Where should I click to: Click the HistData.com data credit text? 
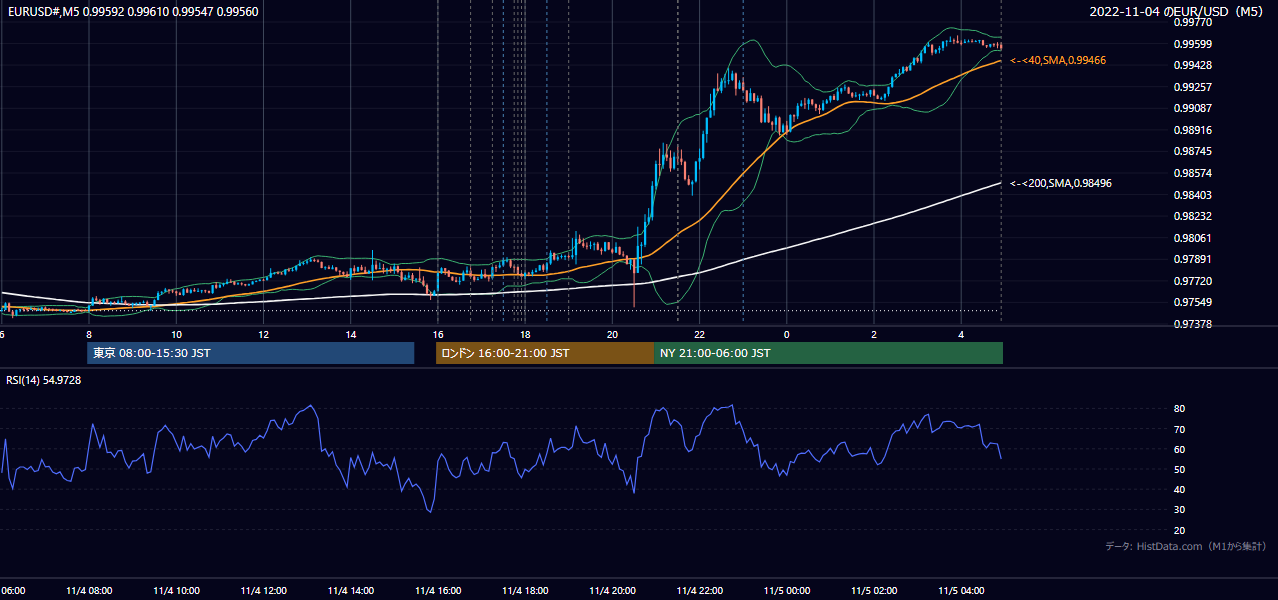1186,546
